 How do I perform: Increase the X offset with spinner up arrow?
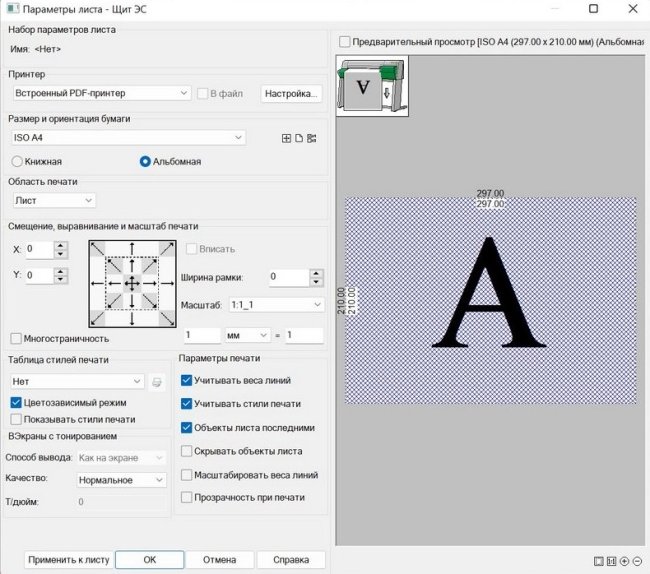tap(60, 244)
